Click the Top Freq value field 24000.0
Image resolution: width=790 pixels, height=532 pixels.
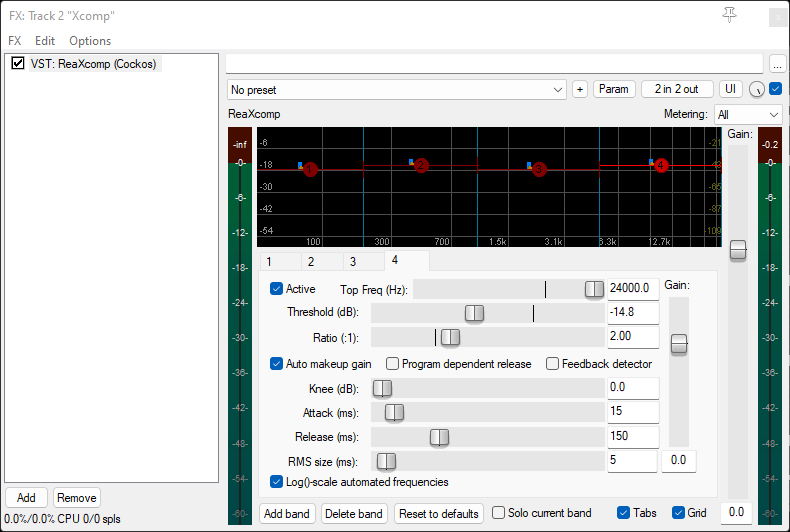click(633, 289)
